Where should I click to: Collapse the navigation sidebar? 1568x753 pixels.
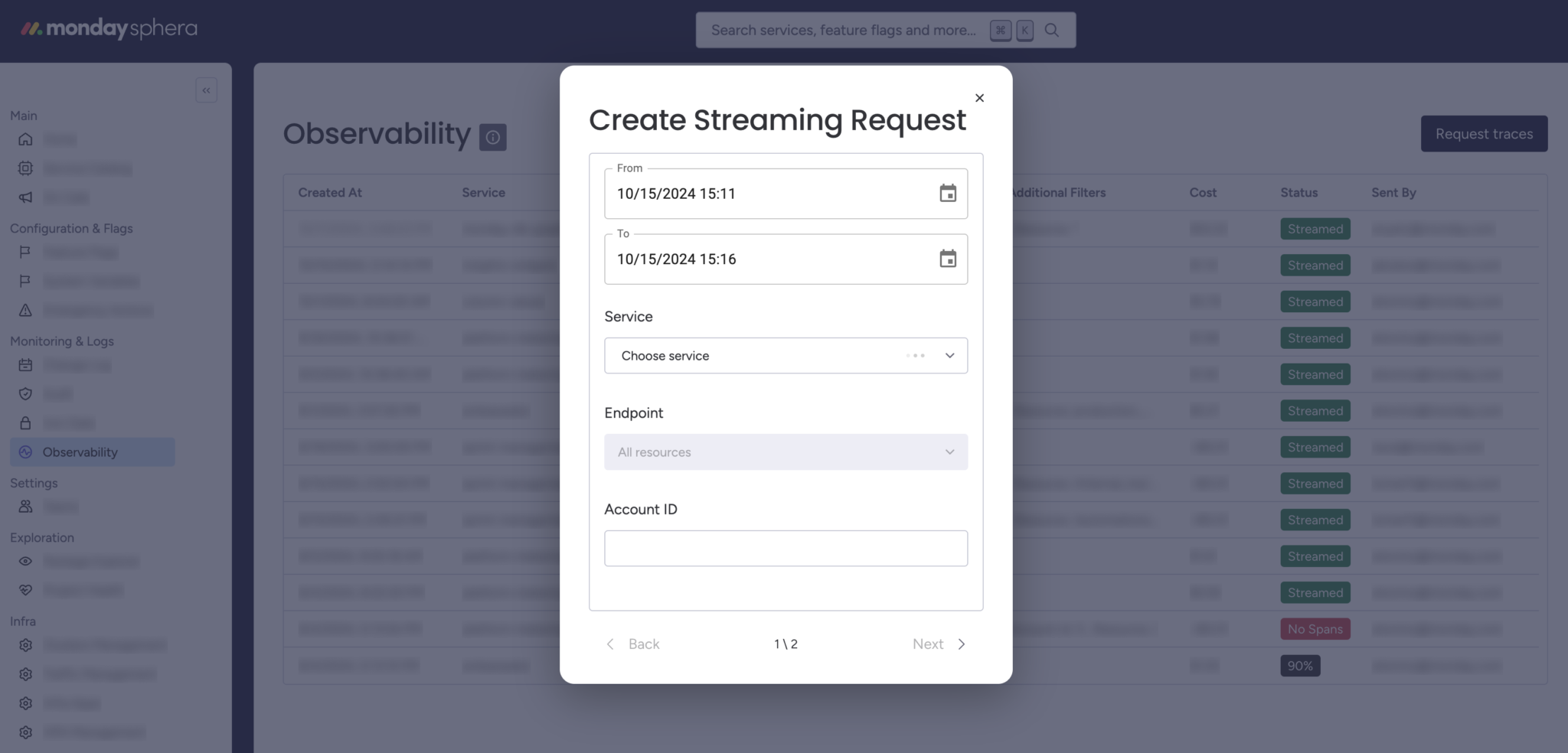(x=205, y=90)
